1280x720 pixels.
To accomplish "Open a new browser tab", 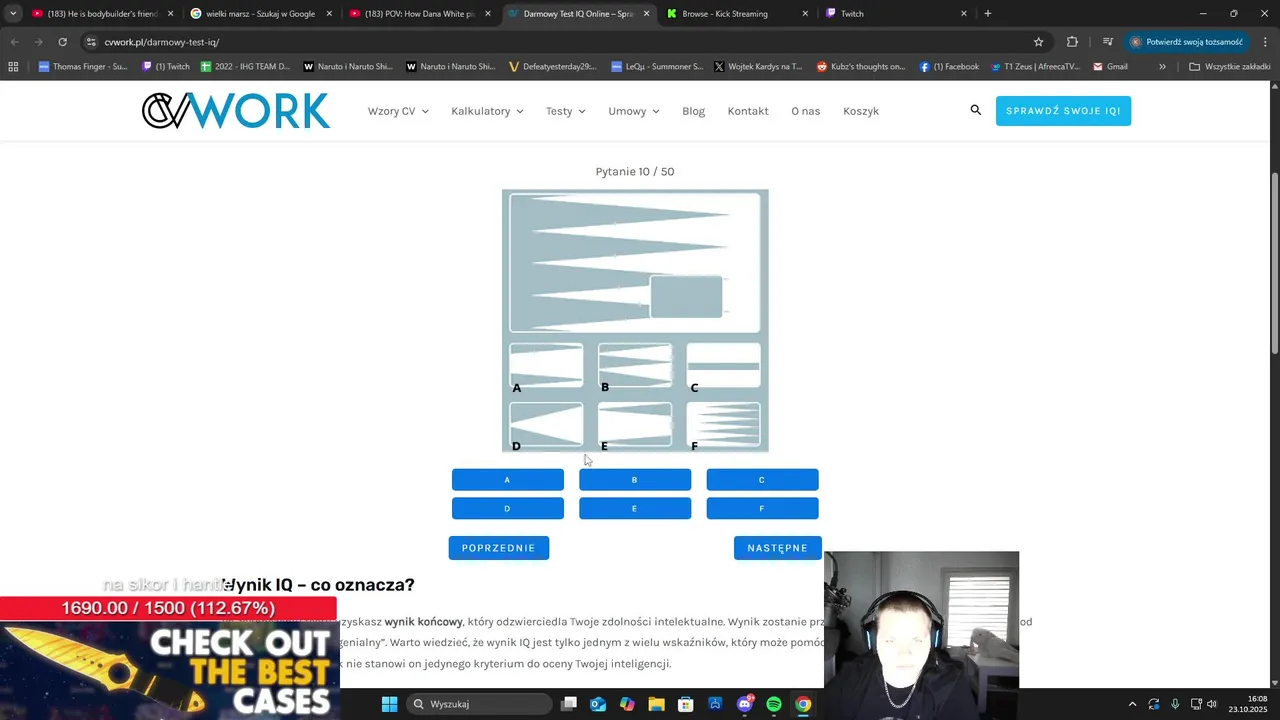I will (988, 13).
